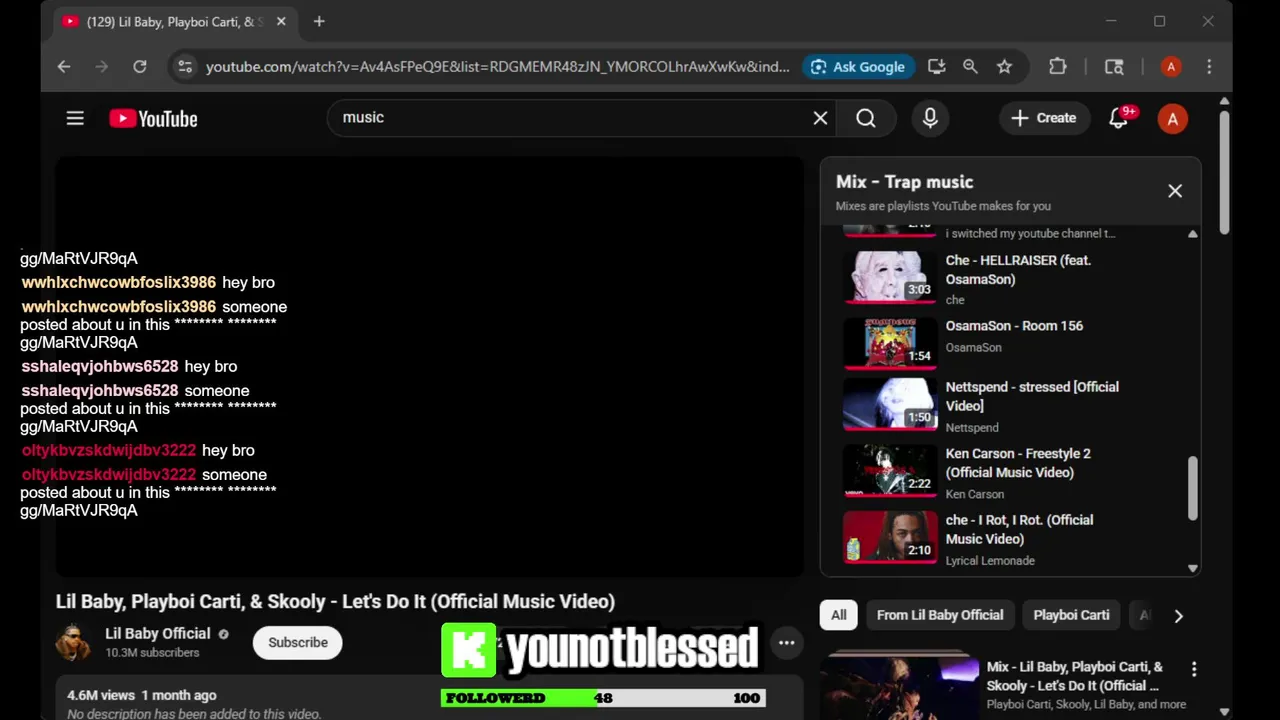The width and height of the screenshot is (1280, 720).
Task: Play Ken Carson - Freestyle 2 thumbnail
Action: [889, 470]
